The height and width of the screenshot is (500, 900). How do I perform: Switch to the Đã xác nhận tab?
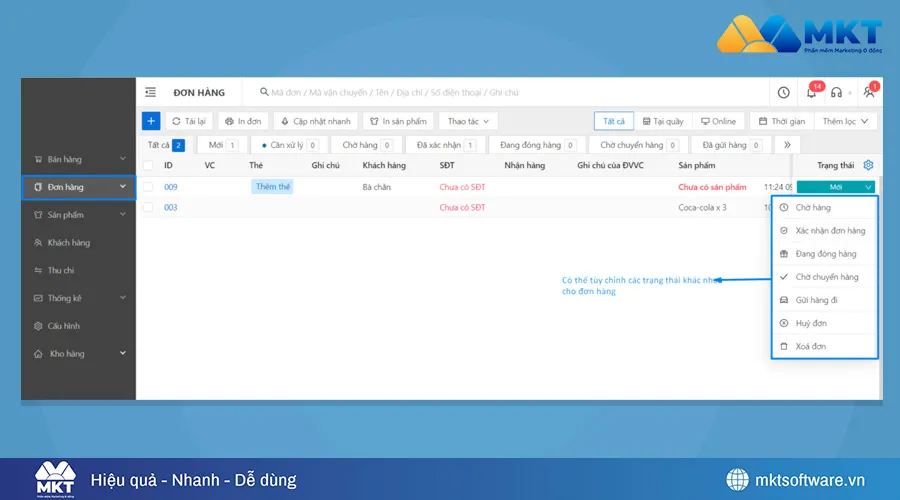tap(444, 145)
